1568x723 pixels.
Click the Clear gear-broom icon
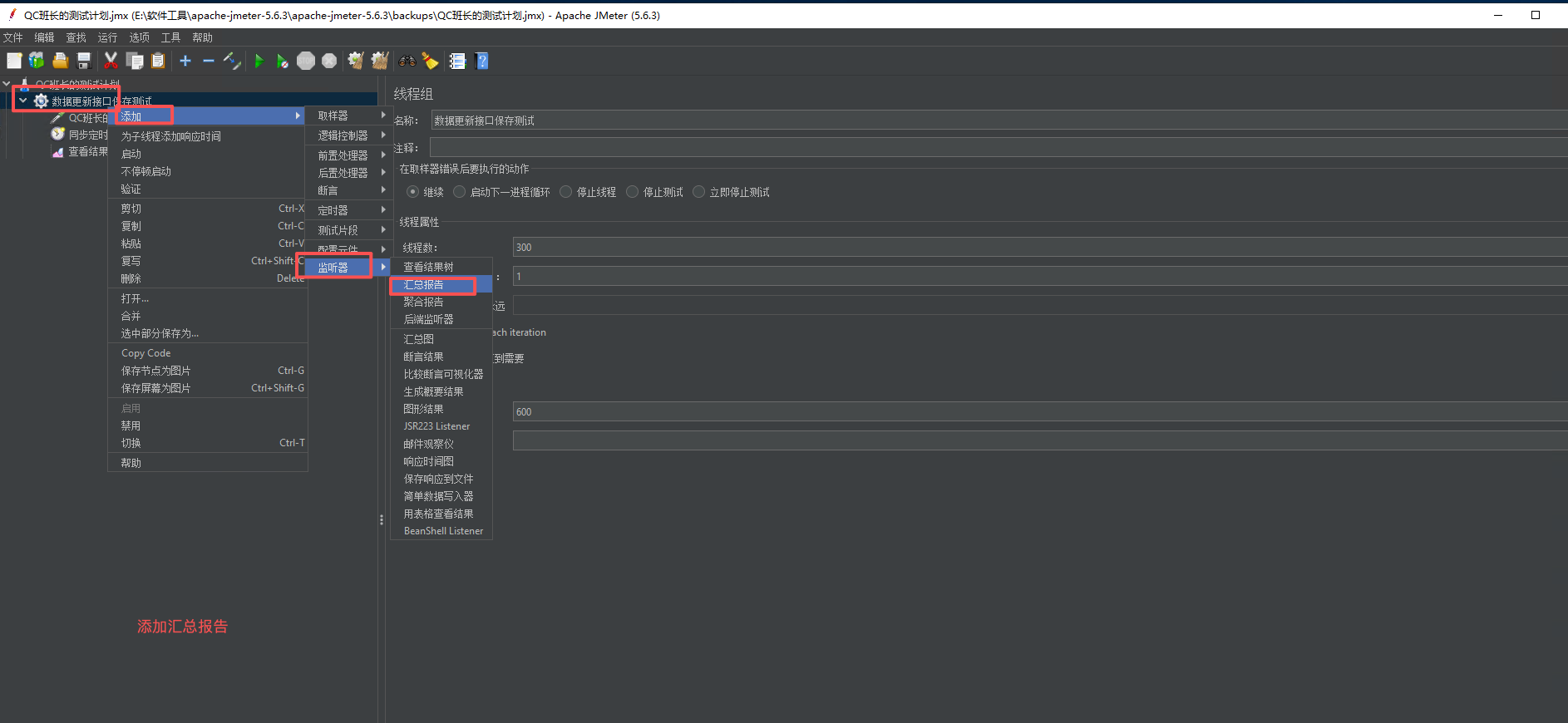tap(356, 61)
